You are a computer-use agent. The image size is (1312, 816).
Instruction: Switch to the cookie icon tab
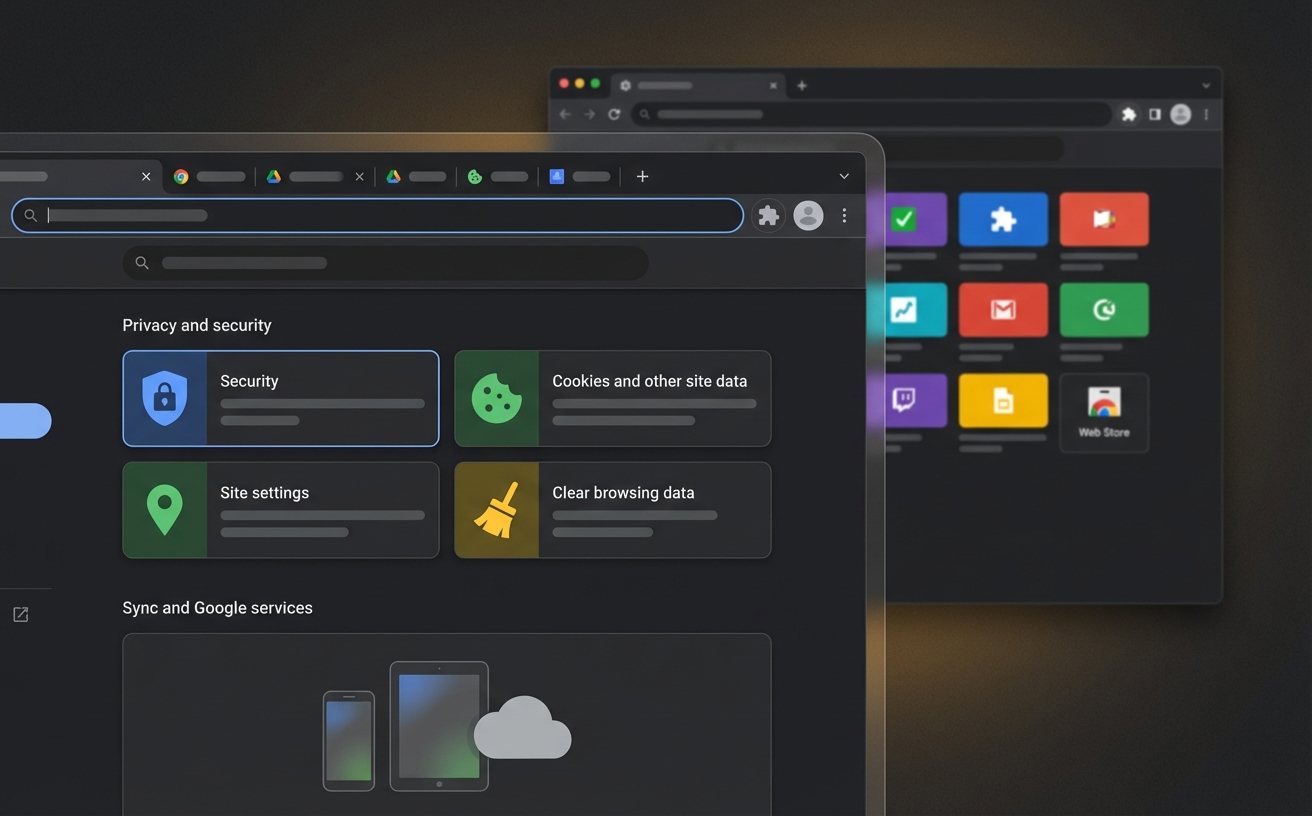[498, 176]
